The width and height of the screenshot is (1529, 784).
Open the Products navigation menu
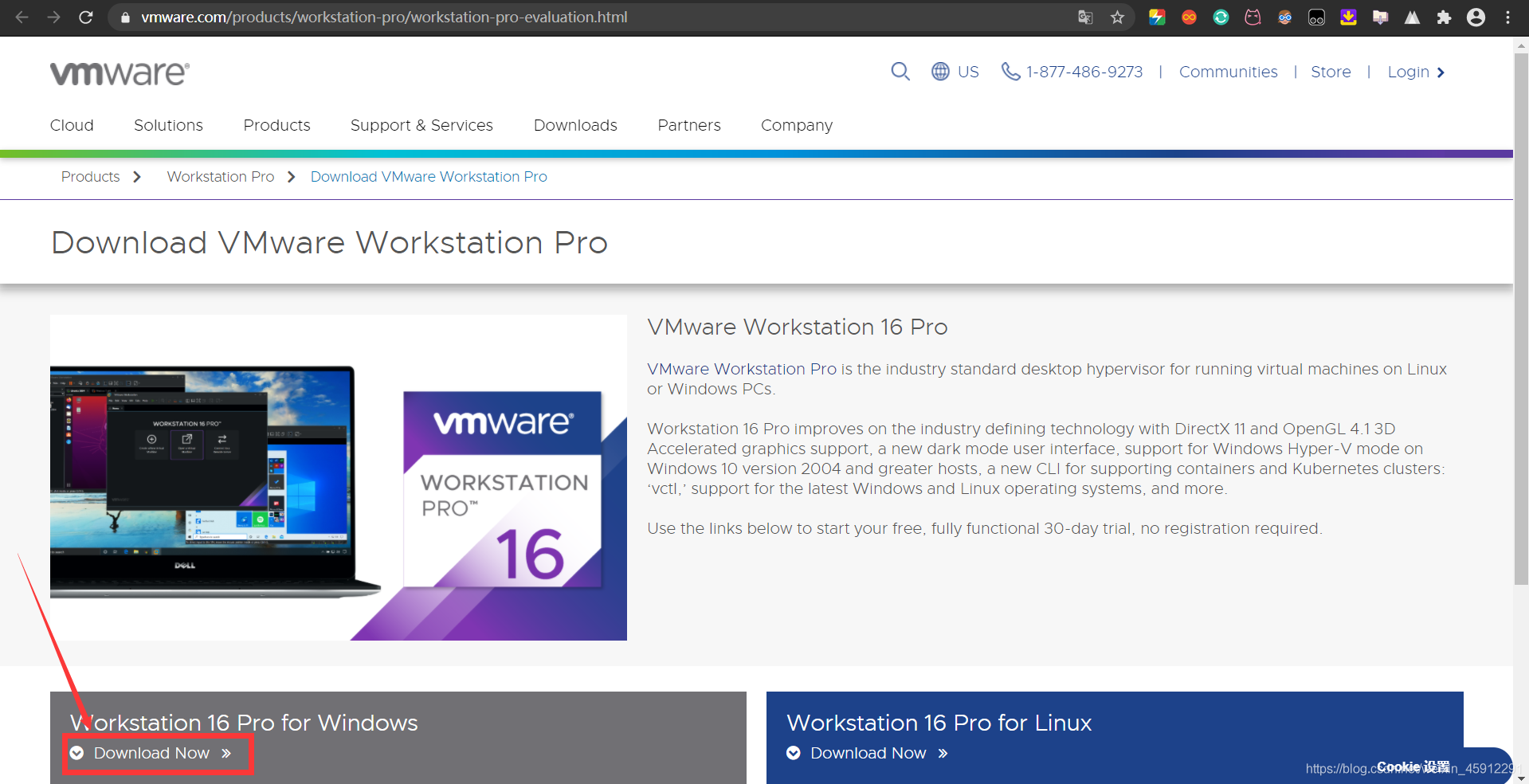coord(276,125)
